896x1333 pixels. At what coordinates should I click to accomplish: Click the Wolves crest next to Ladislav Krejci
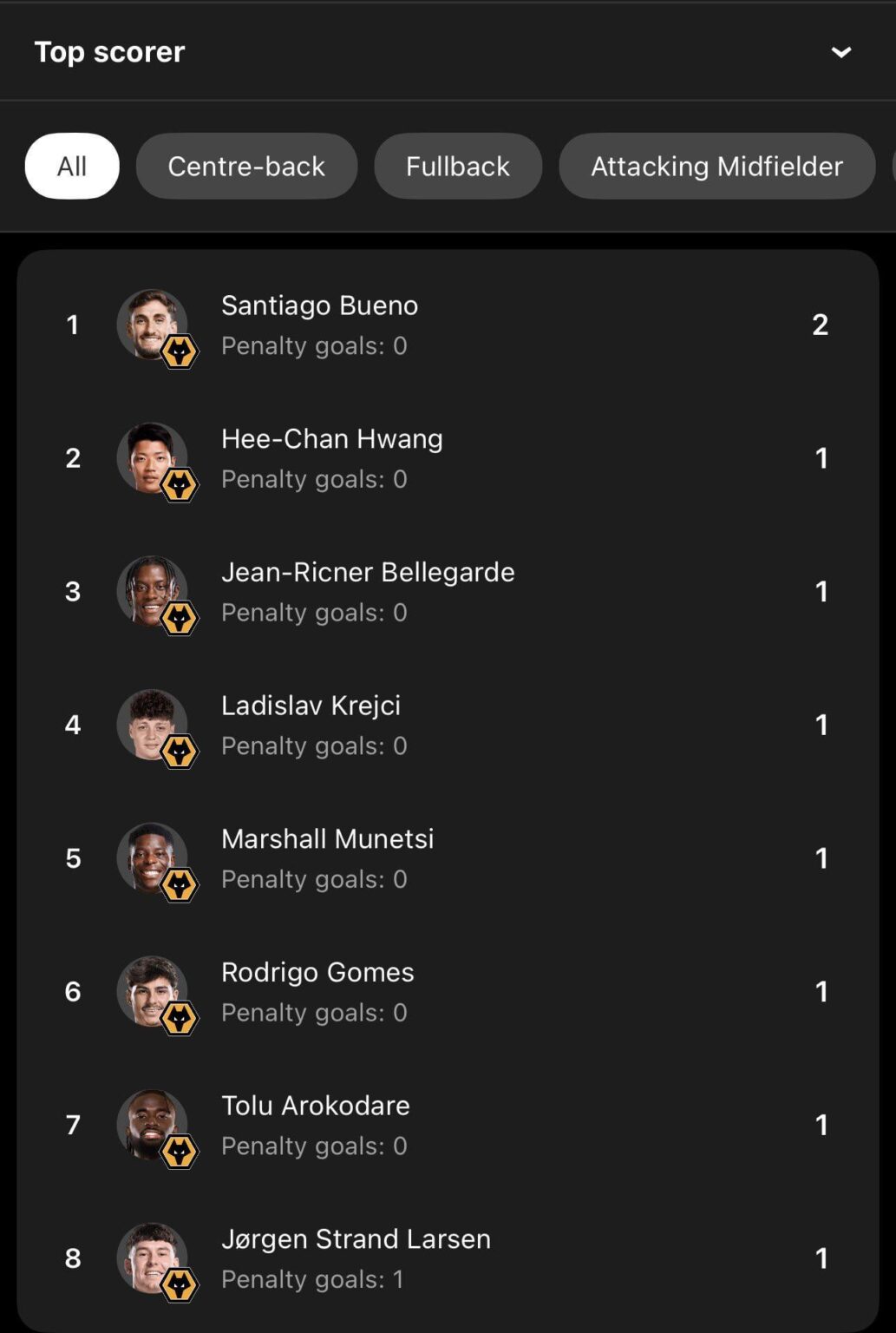pos(180,752)
